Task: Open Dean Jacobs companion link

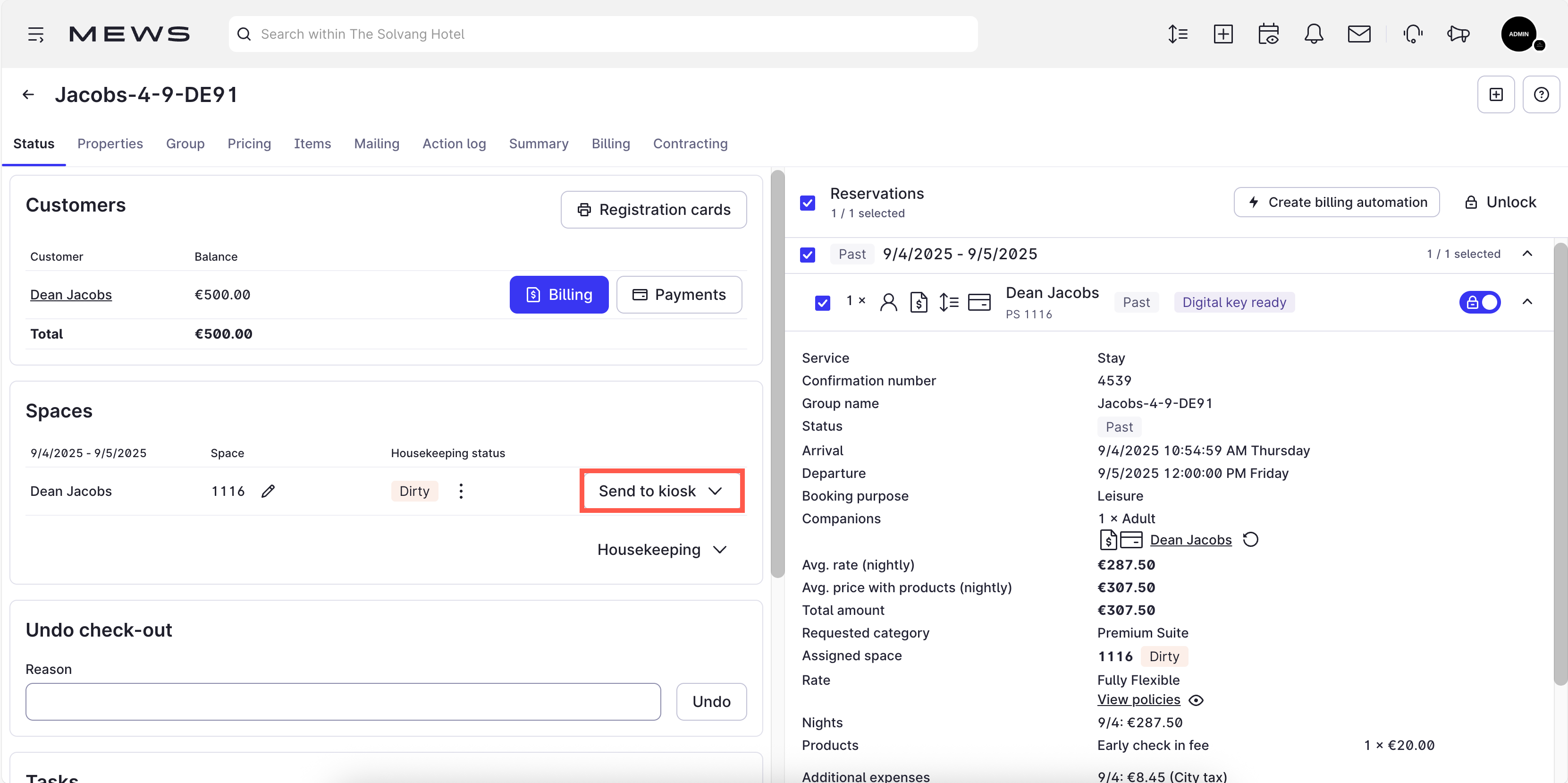Action: point(1190,539)
